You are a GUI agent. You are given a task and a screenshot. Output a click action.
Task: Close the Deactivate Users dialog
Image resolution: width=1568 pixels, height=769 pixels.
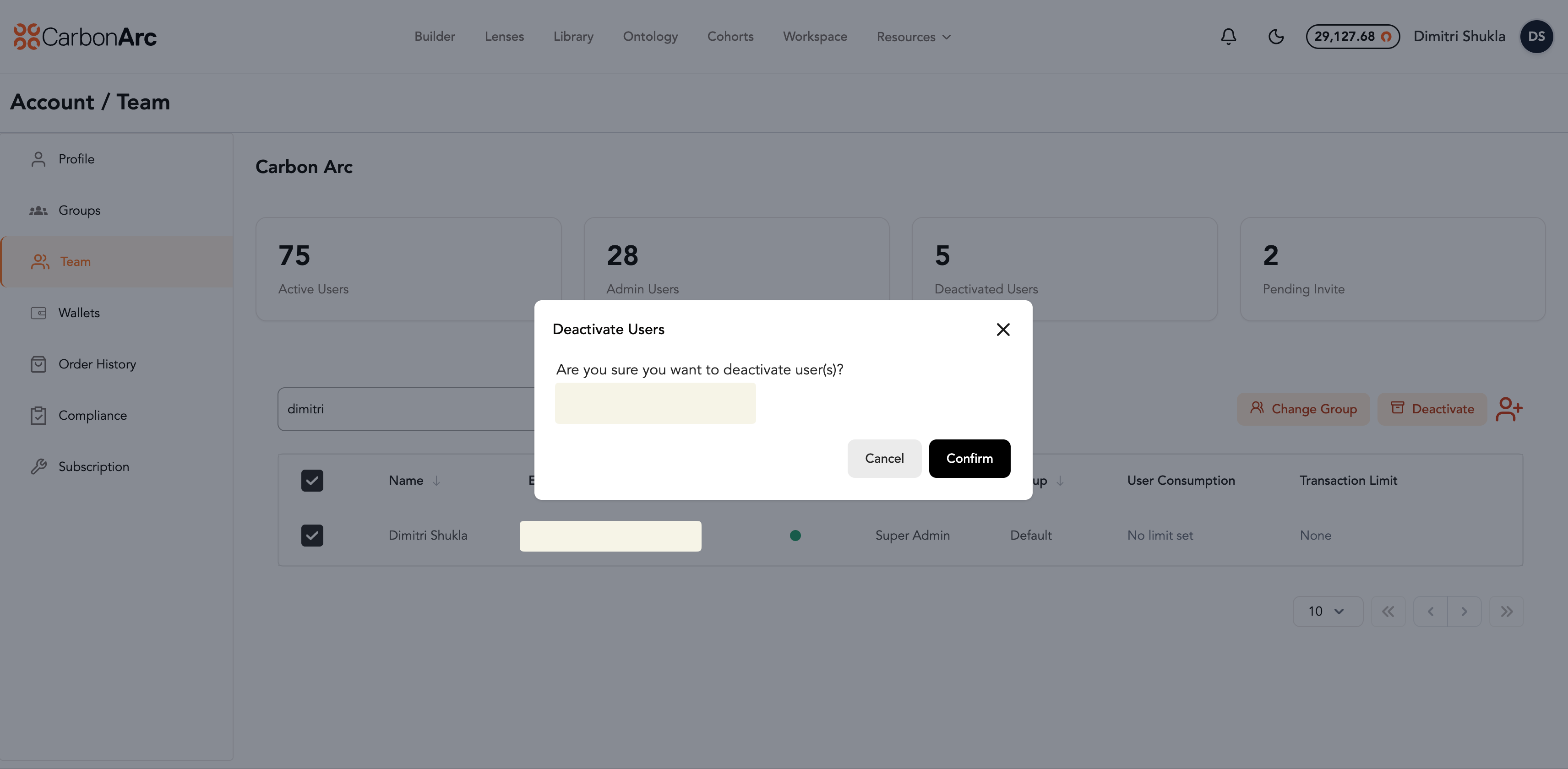click(x=1002, y=329)
